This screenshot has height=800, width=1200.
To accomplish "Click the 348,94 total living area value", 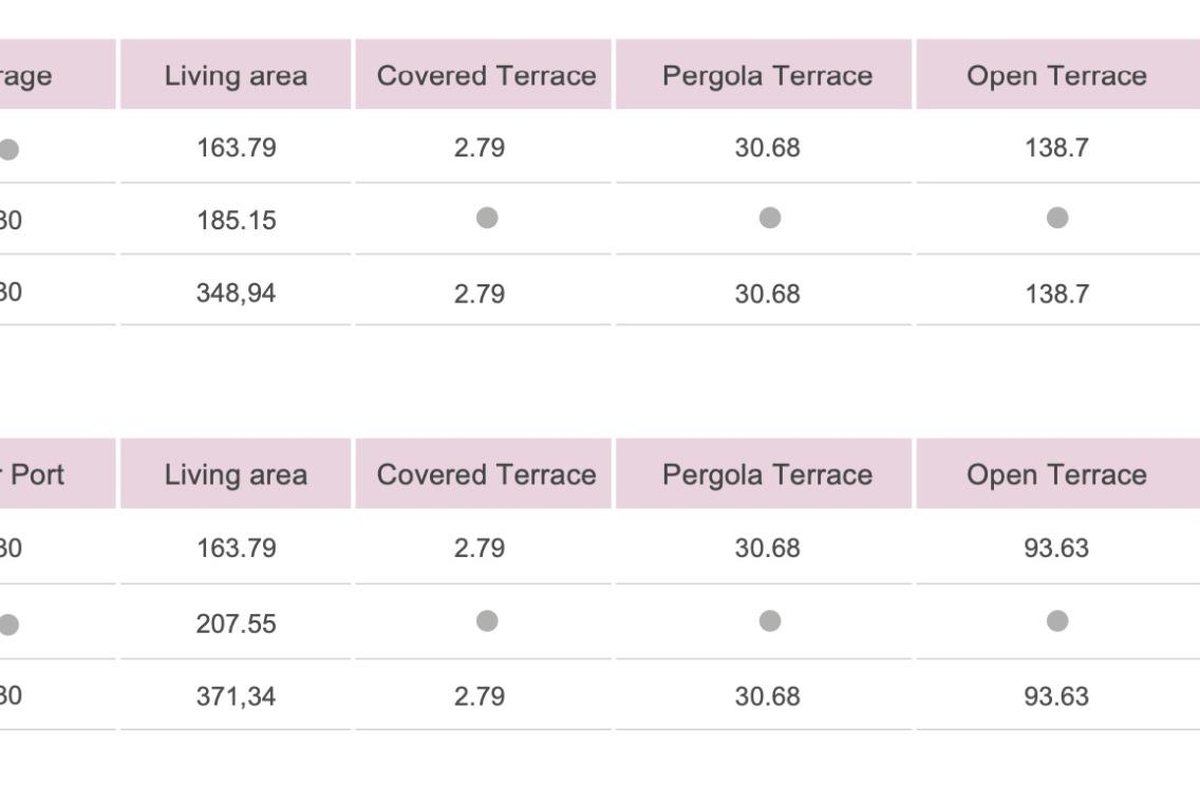I will (236, 294).
